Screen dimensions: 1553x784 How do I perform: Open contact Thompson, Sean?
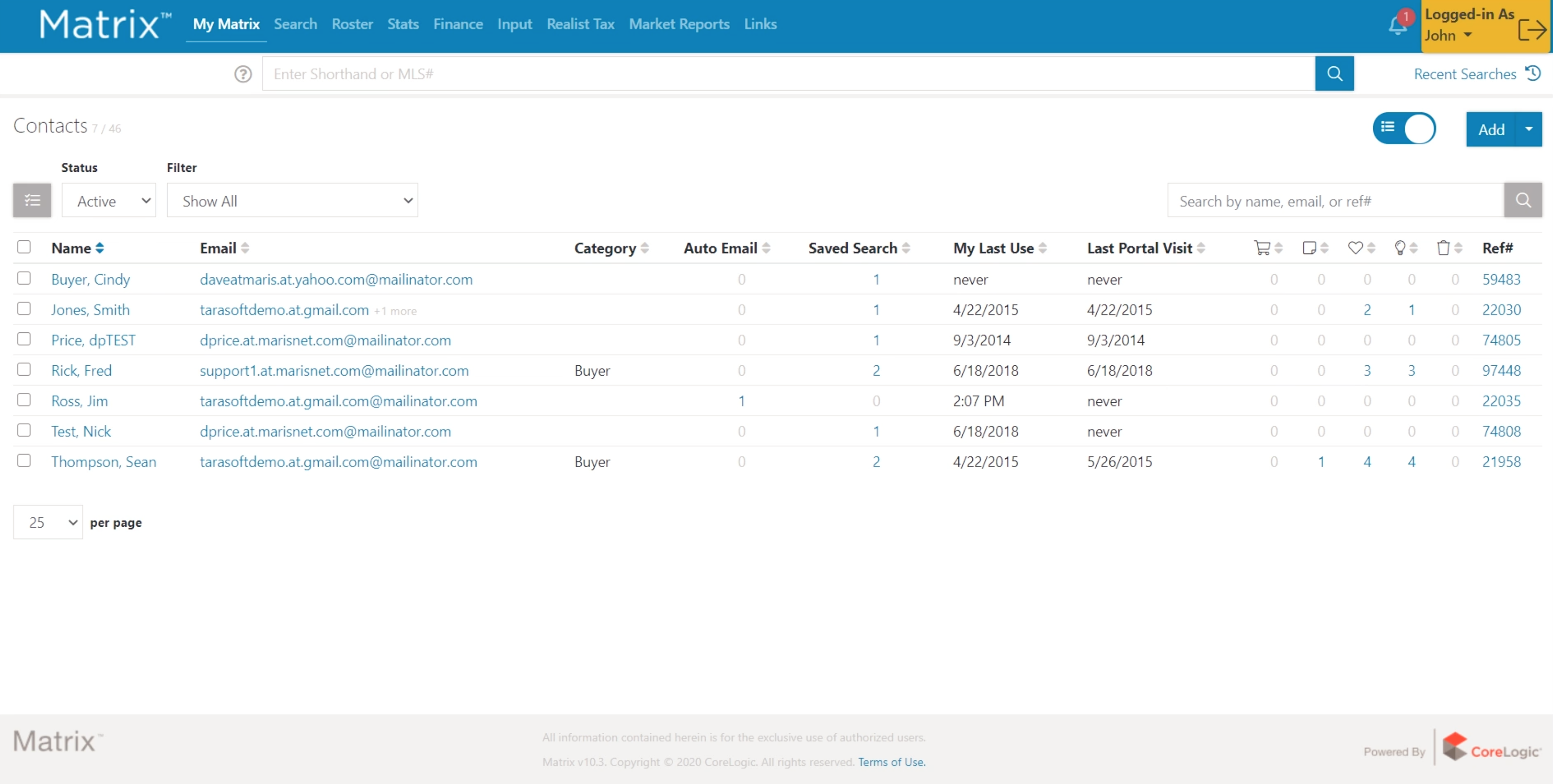(x=104, y=462)
